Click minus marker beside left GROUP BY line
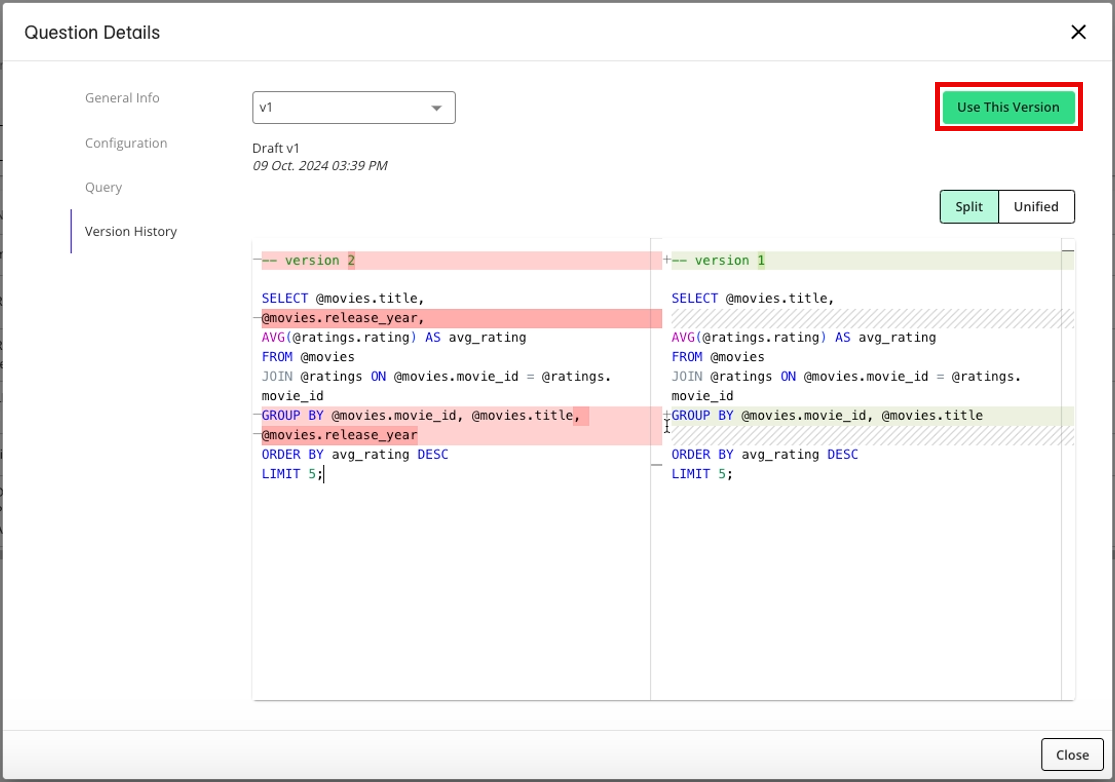This screenshot has width=1115, height=782. pos(257,416)
